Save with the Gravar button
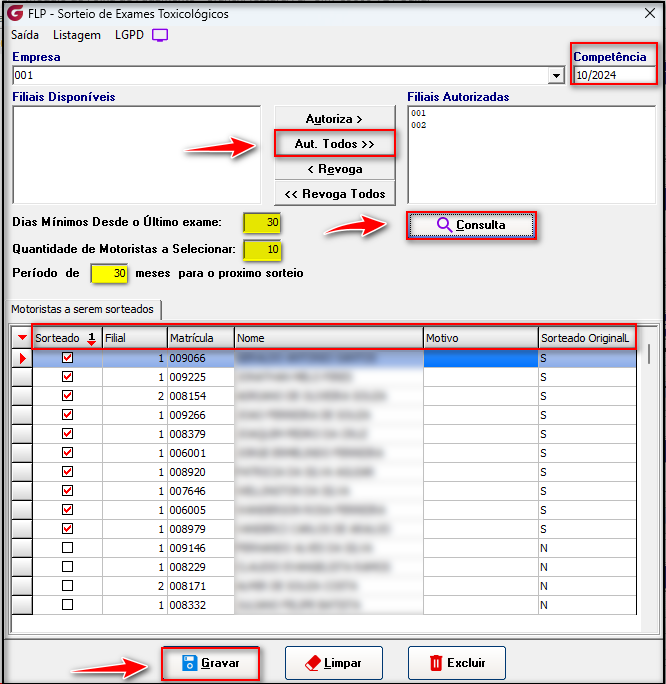The height and width of the screenshot is (684, 666). click(x=210, y=663)
